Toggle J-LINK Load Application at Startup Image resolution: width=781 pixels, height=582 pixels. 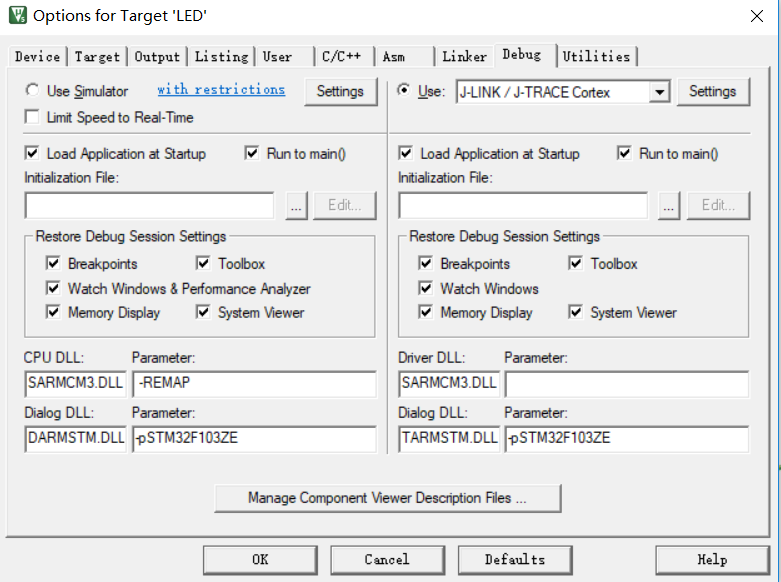point(405,153)
